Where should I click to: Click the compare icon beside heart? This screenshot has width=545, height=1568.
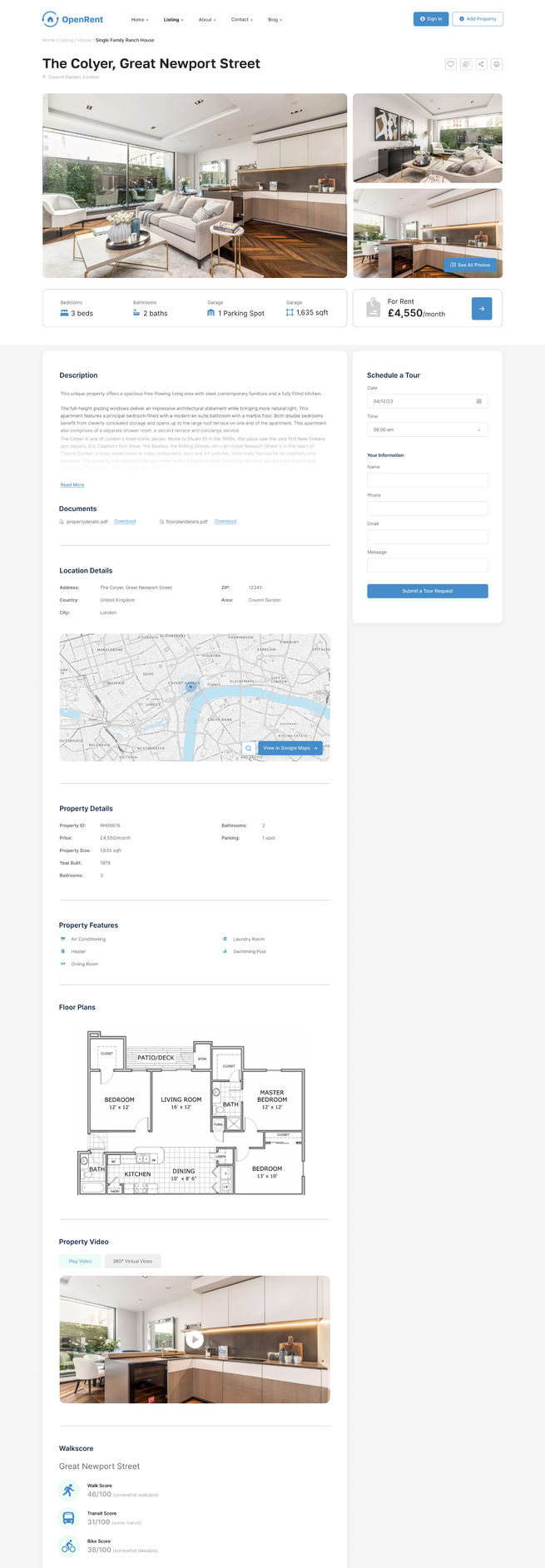(466, 64)
